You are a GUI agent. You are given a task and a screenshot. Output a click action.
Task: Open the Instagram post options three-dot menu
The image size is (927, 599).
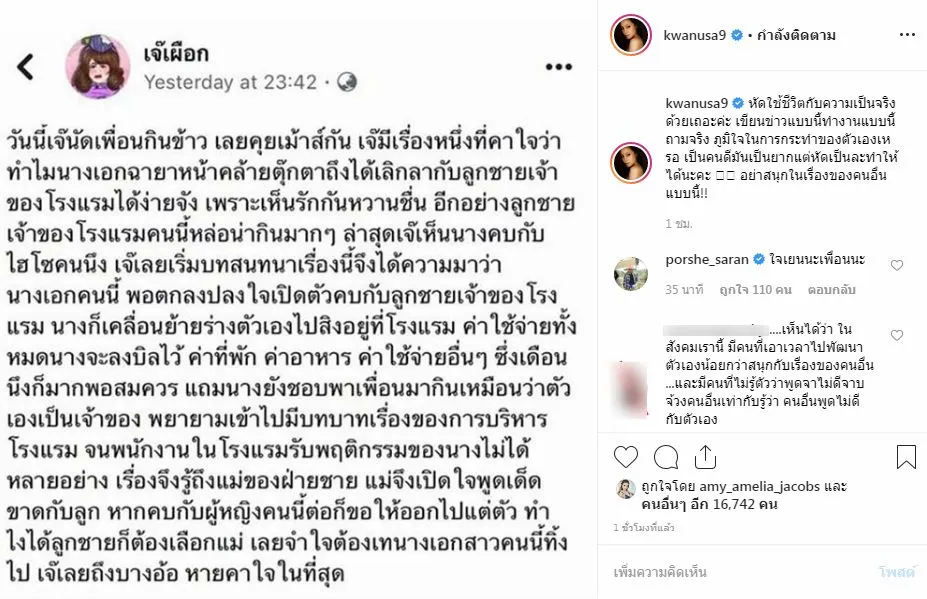click(x=907, y=35)
